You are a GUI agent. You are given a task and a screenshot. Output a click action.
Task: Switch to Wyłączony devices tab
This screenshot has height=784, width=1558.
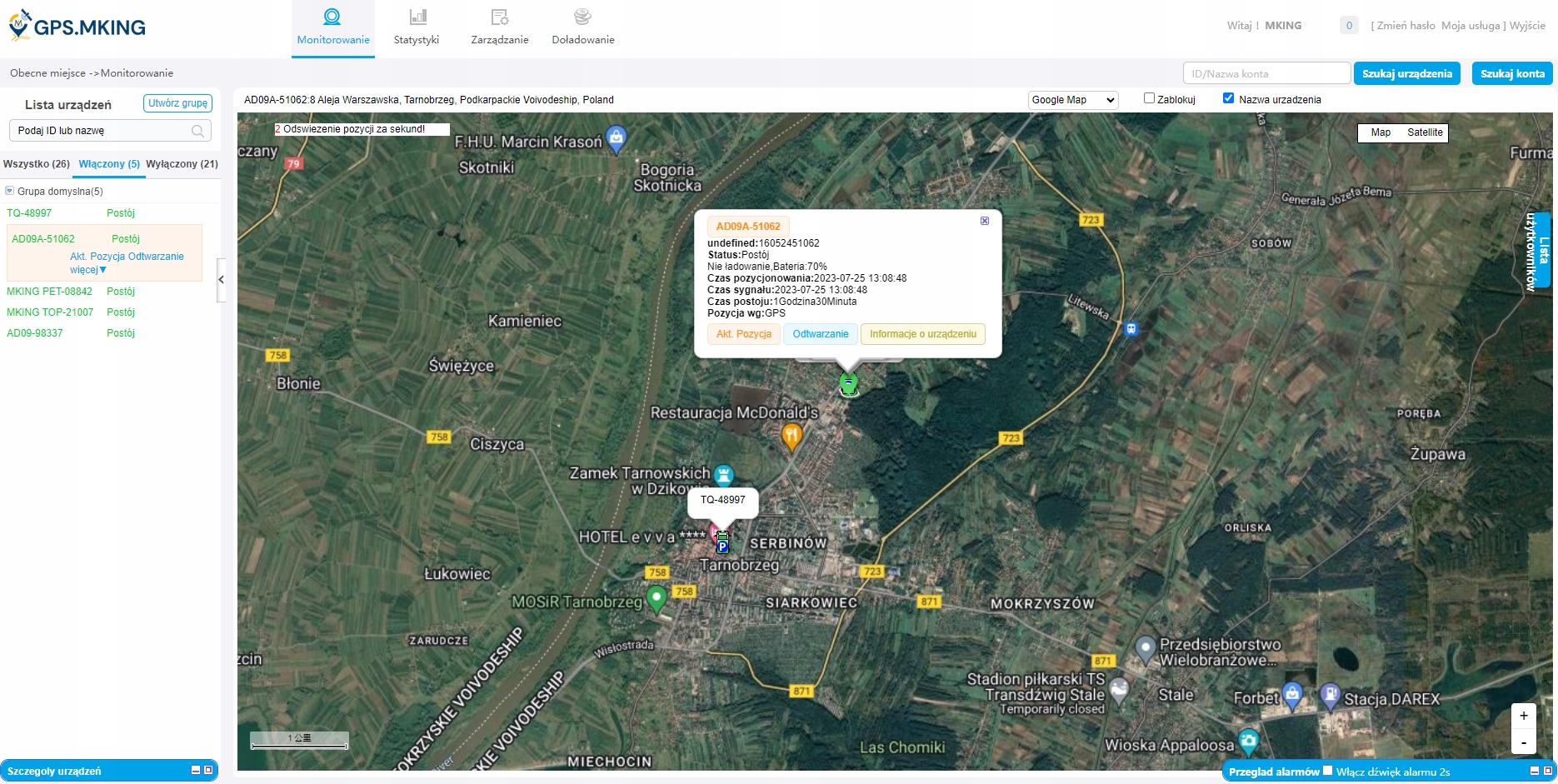182,164
